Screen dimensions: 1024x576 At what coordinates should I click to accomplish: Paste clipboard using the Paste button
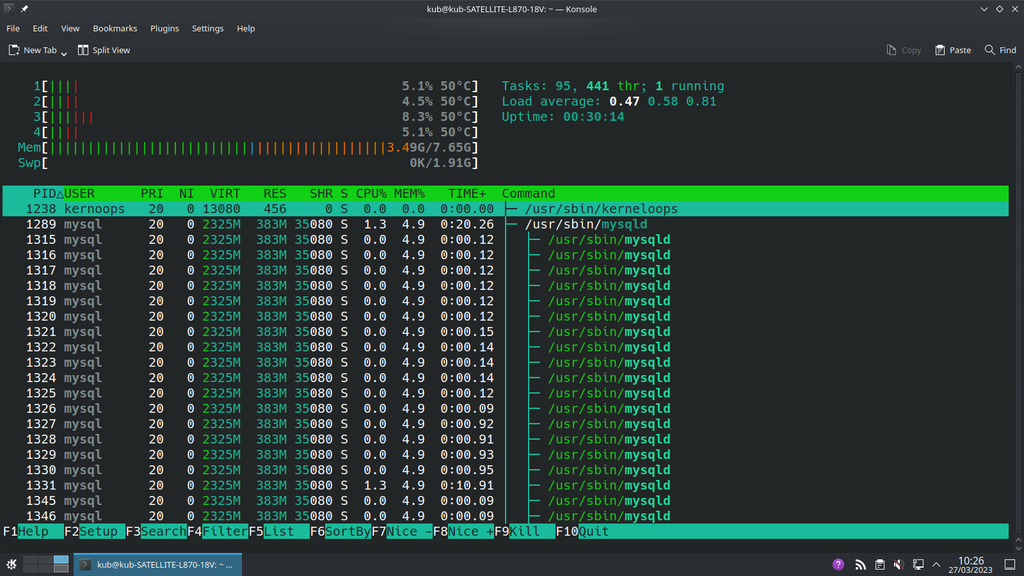point(953,50)
